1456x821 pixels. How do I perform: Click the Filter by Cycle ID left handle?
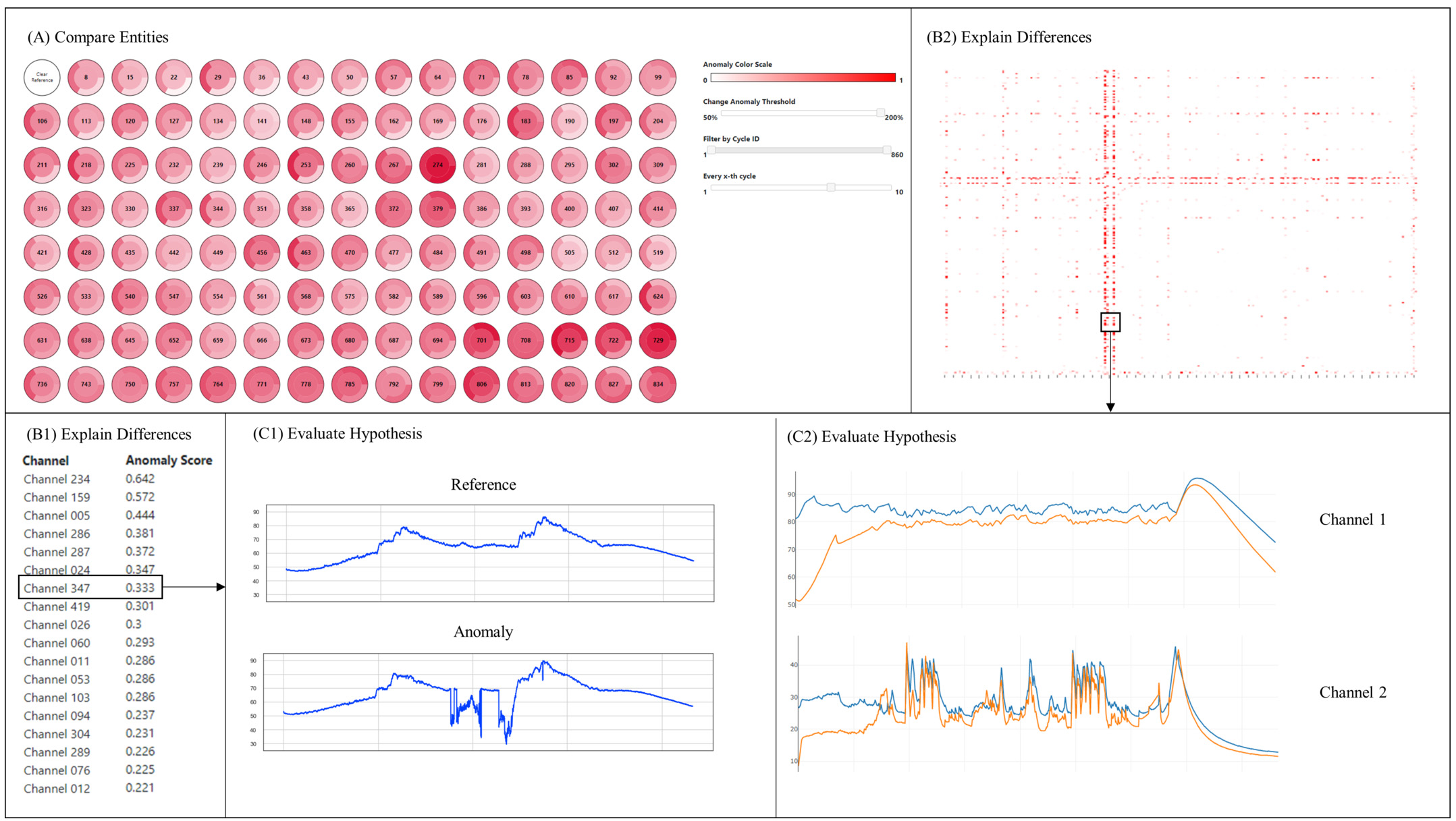coord(711,150)
